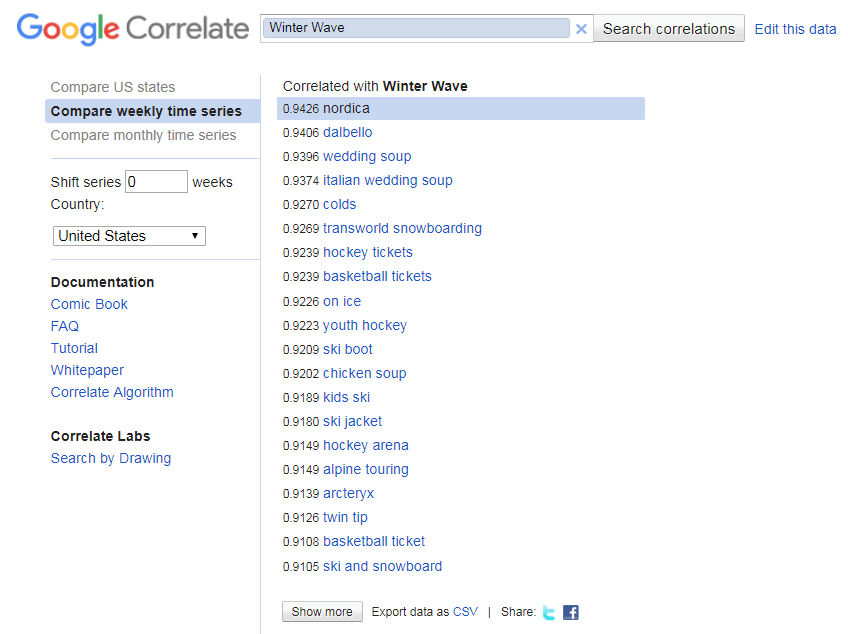Image resolution: width=848 pixels, height=634 pixels.
Task: Select Compare US states
Action: tap(113, 87)
